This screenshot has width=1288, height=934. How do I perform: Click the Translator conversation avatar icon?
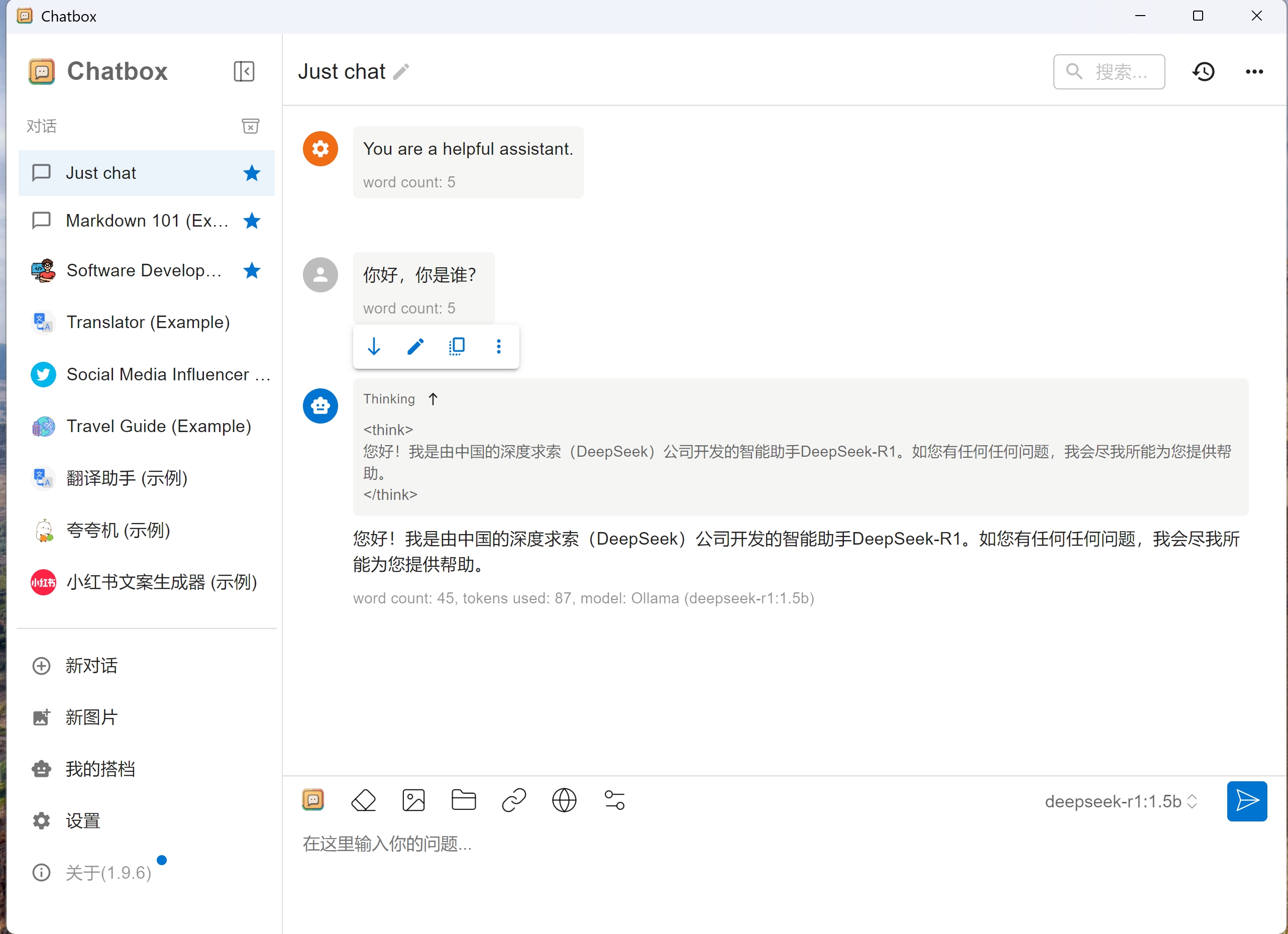click(x=43, y=322)
